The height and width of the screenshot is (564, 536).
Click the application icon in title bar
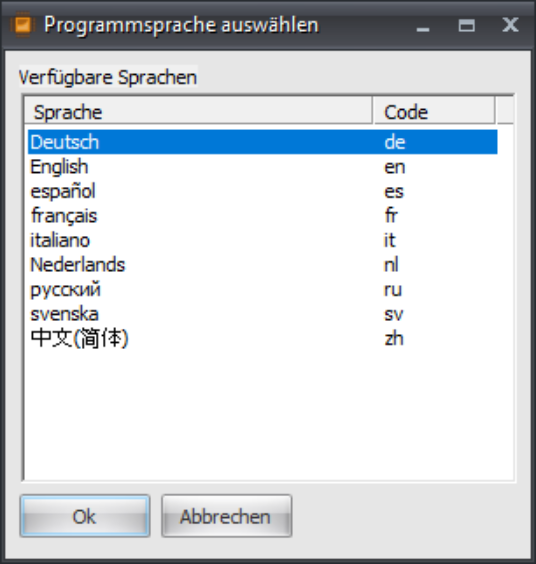[x=23, y=25]
